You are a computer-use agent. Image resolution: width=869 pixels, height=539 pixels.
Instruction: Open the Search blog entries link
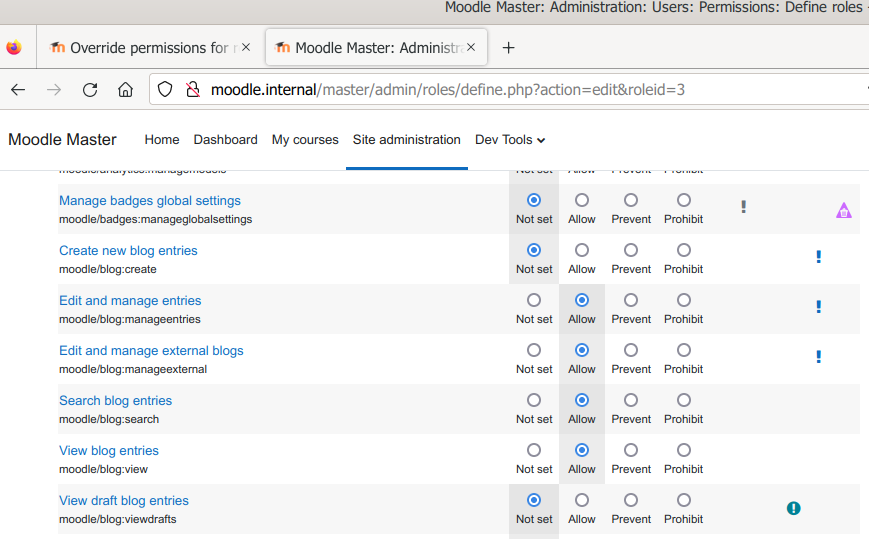tap(115, 401)
